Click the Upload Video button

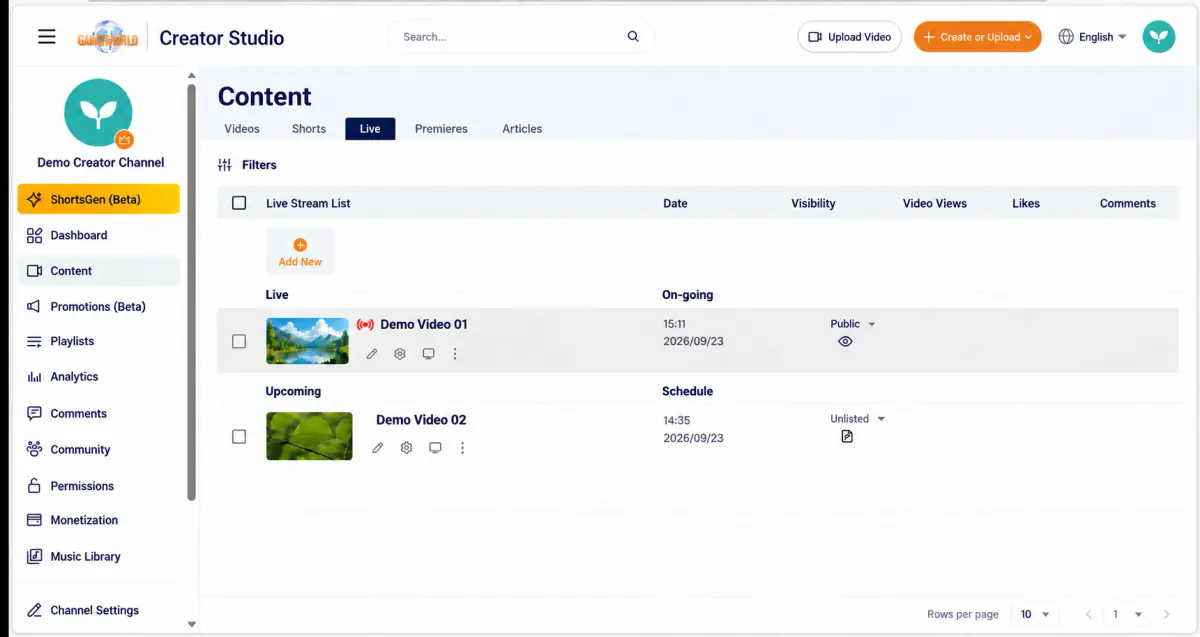(x=850, y=37)
